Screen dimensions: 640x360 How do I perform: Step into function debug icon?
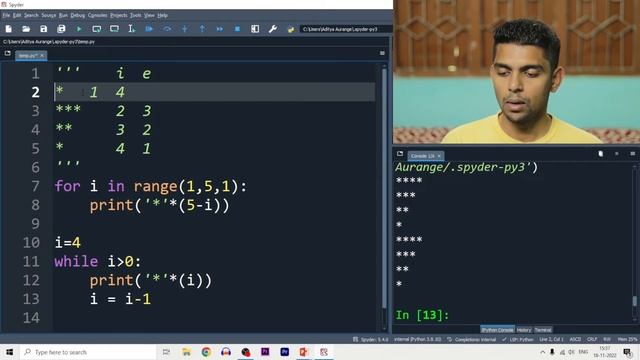[x=184, y=29]
